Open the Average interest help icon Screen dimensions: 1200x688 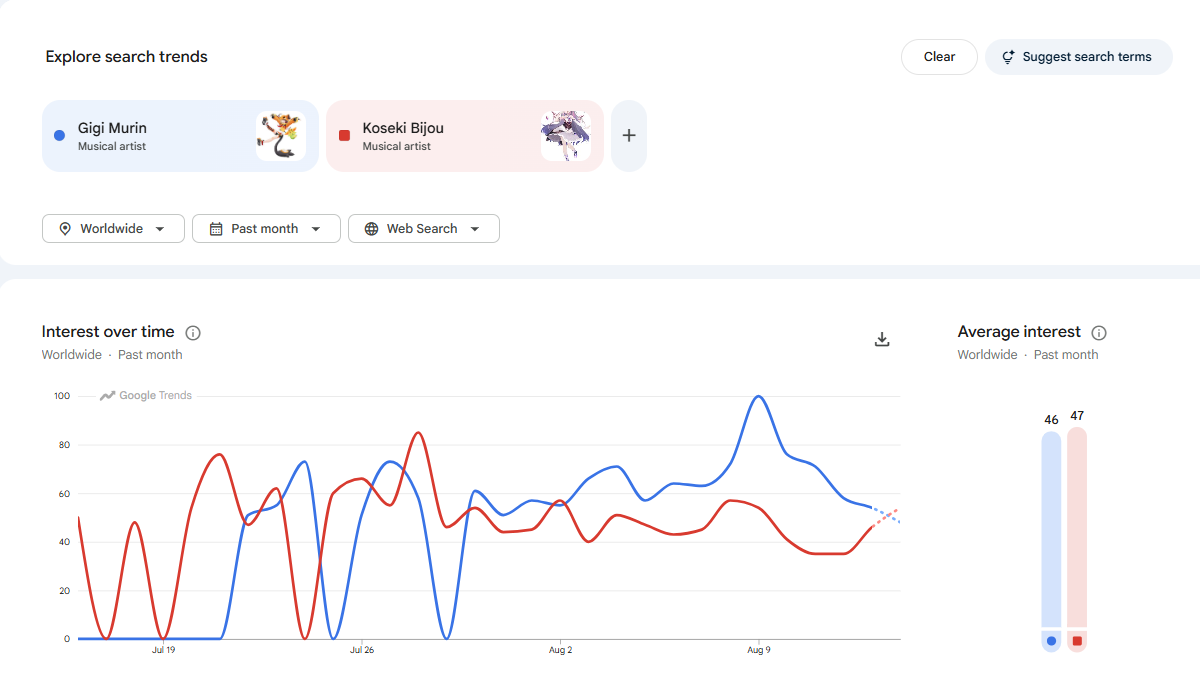1099,333
